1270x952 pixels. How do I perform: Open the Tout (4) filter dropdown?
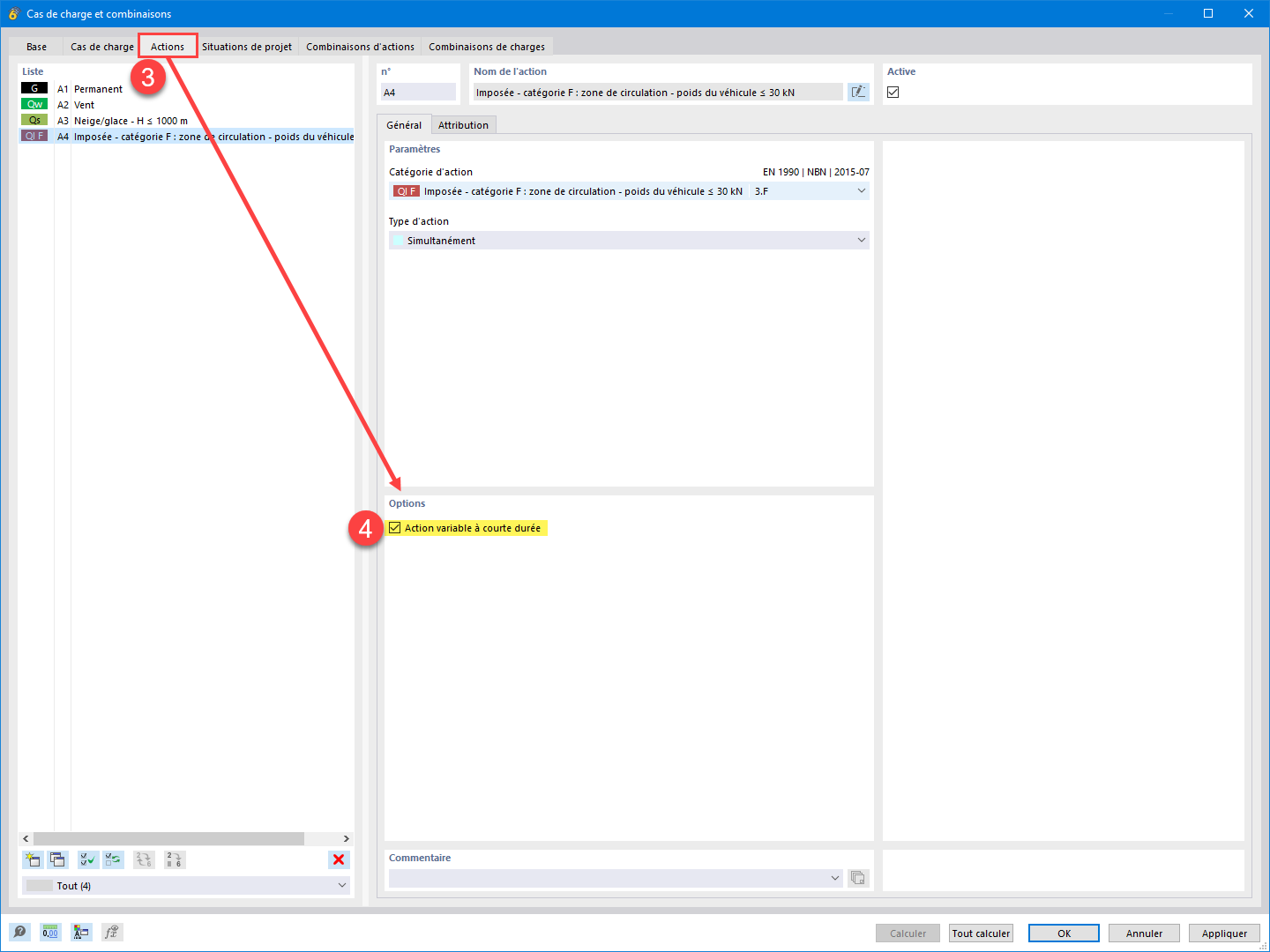tap(342, 885)
